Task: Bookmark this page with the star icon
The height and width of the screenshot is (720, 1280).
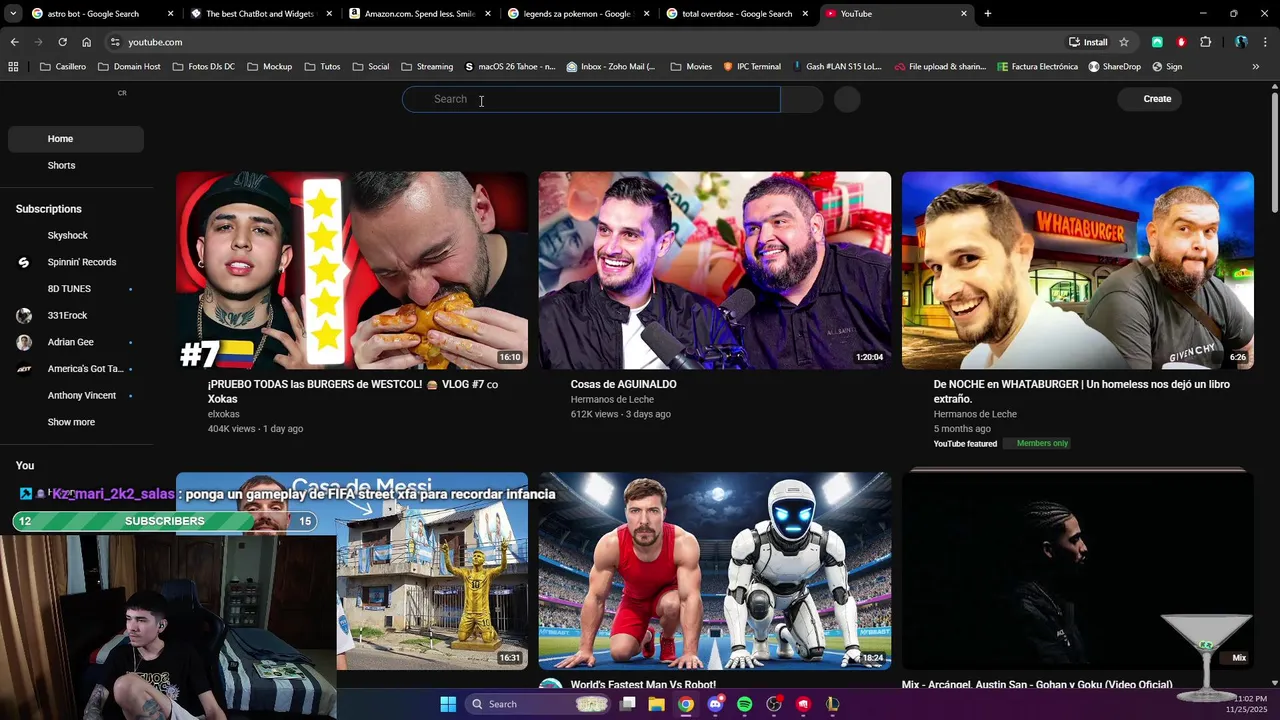Action: [x=1124, y=42]
